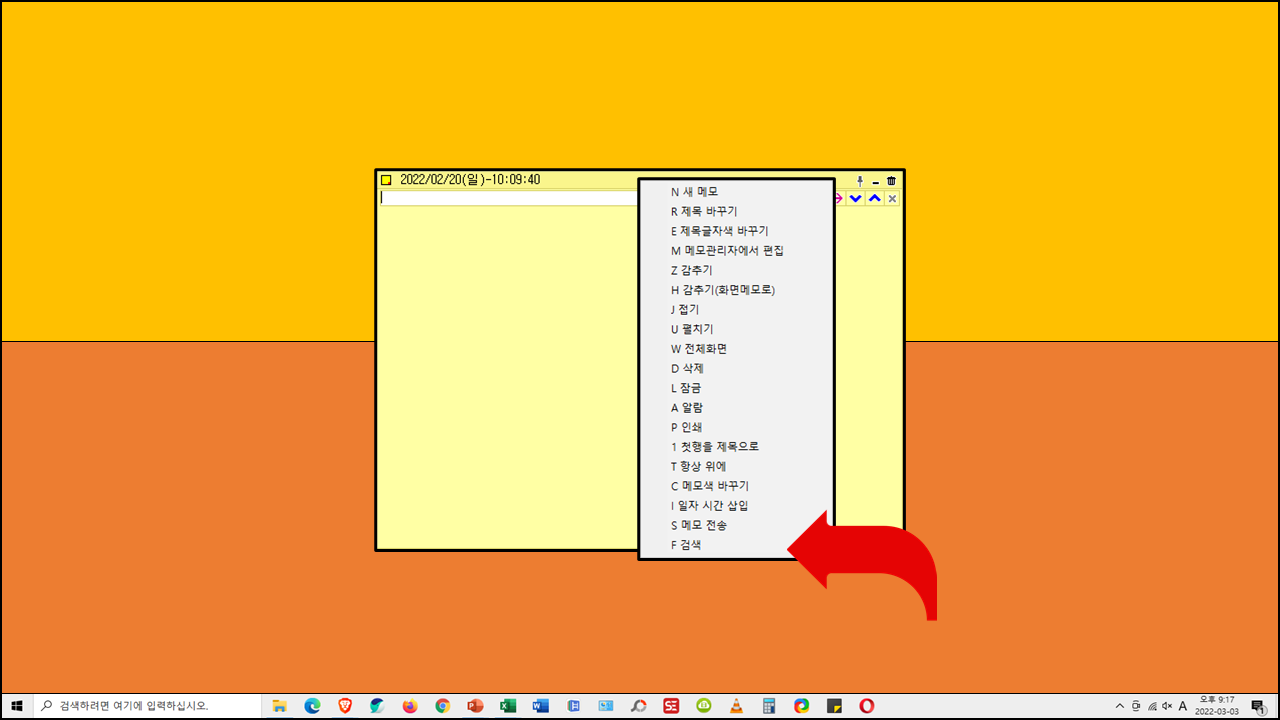Open the network status tray icon
The height and width of the screenshot is (720, 1280).
[1152, 706]
